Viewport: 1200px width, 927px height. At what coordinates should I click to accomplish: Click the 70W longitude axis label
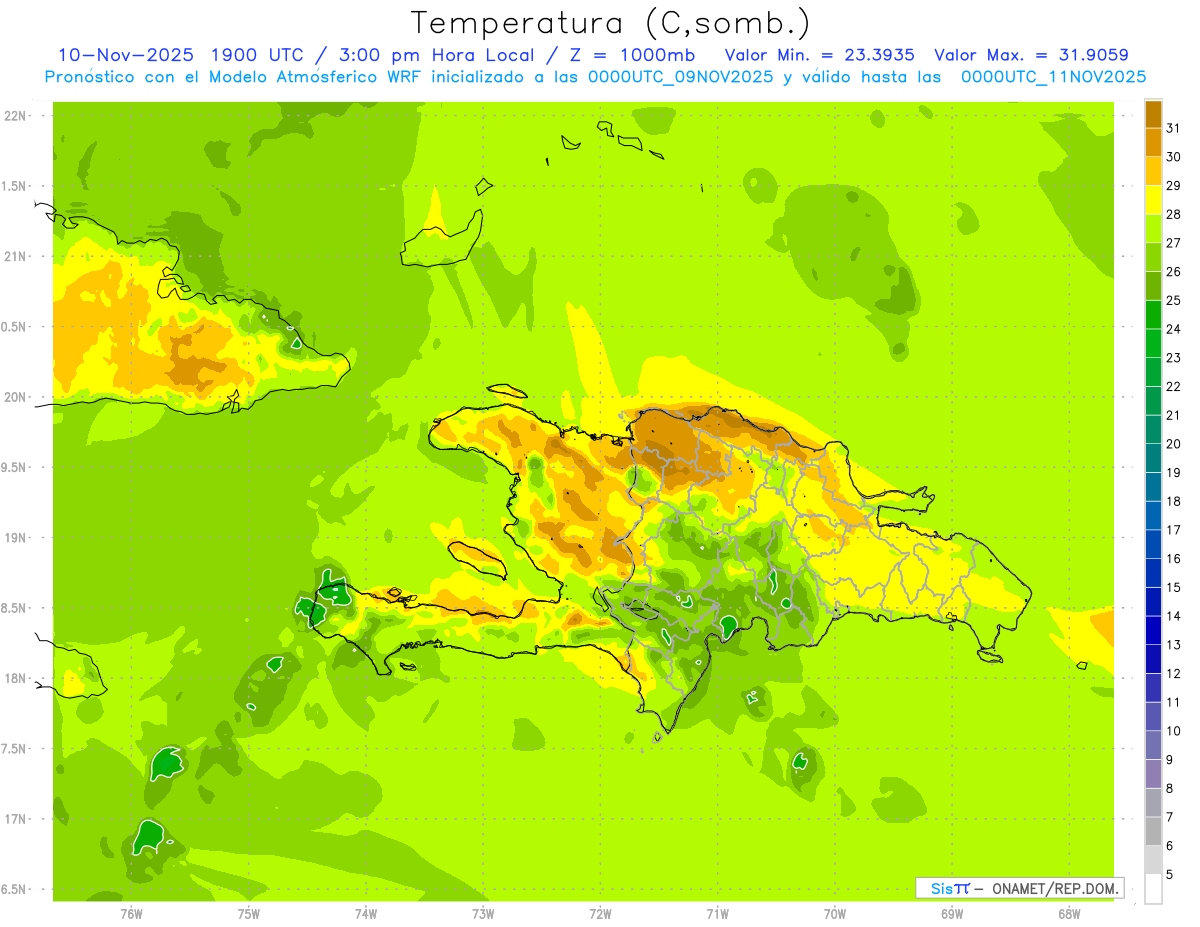pos(834,914)
